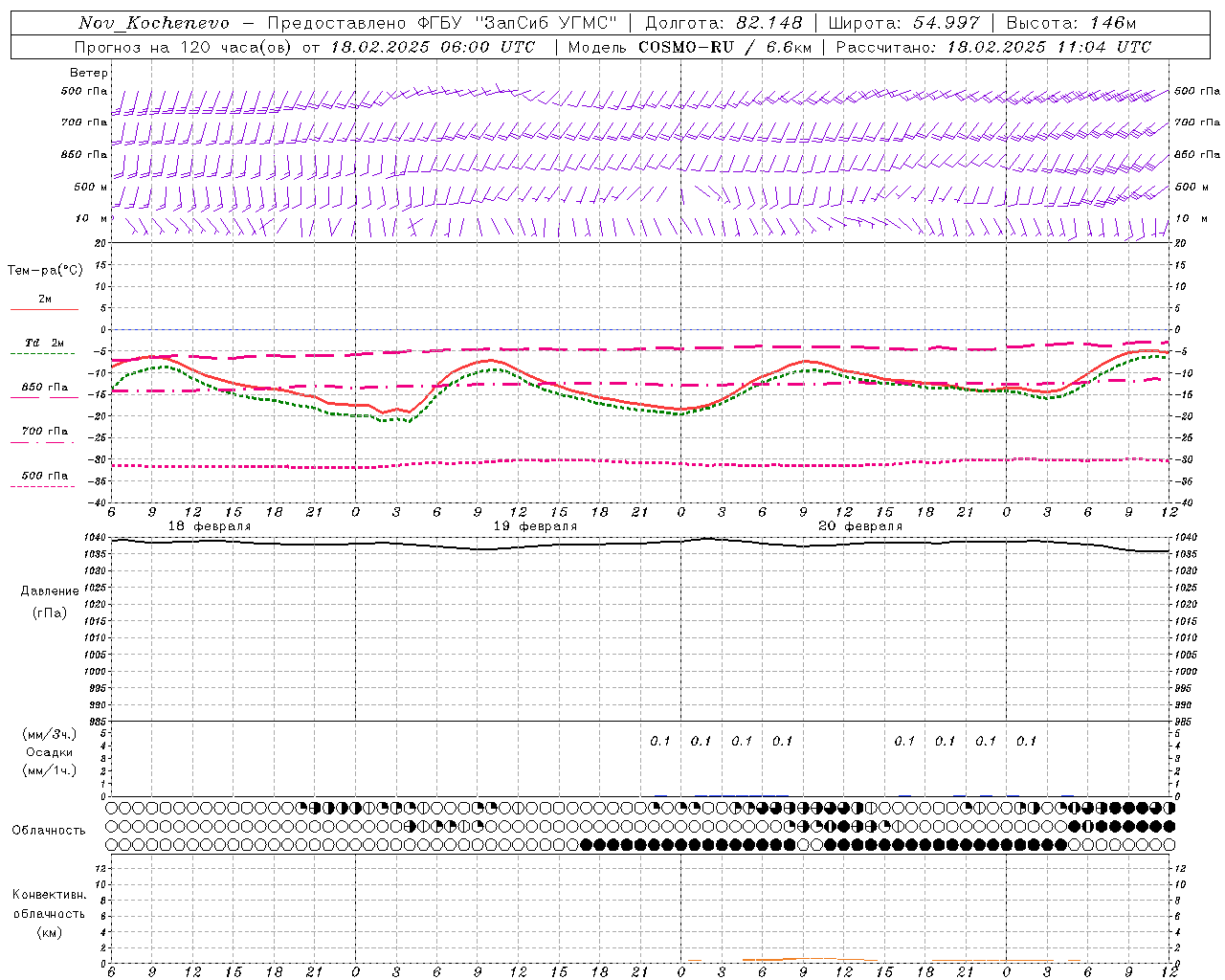
Task: Click the 'Td 2м' dew point legend entry
Action: tap(45, 343)
